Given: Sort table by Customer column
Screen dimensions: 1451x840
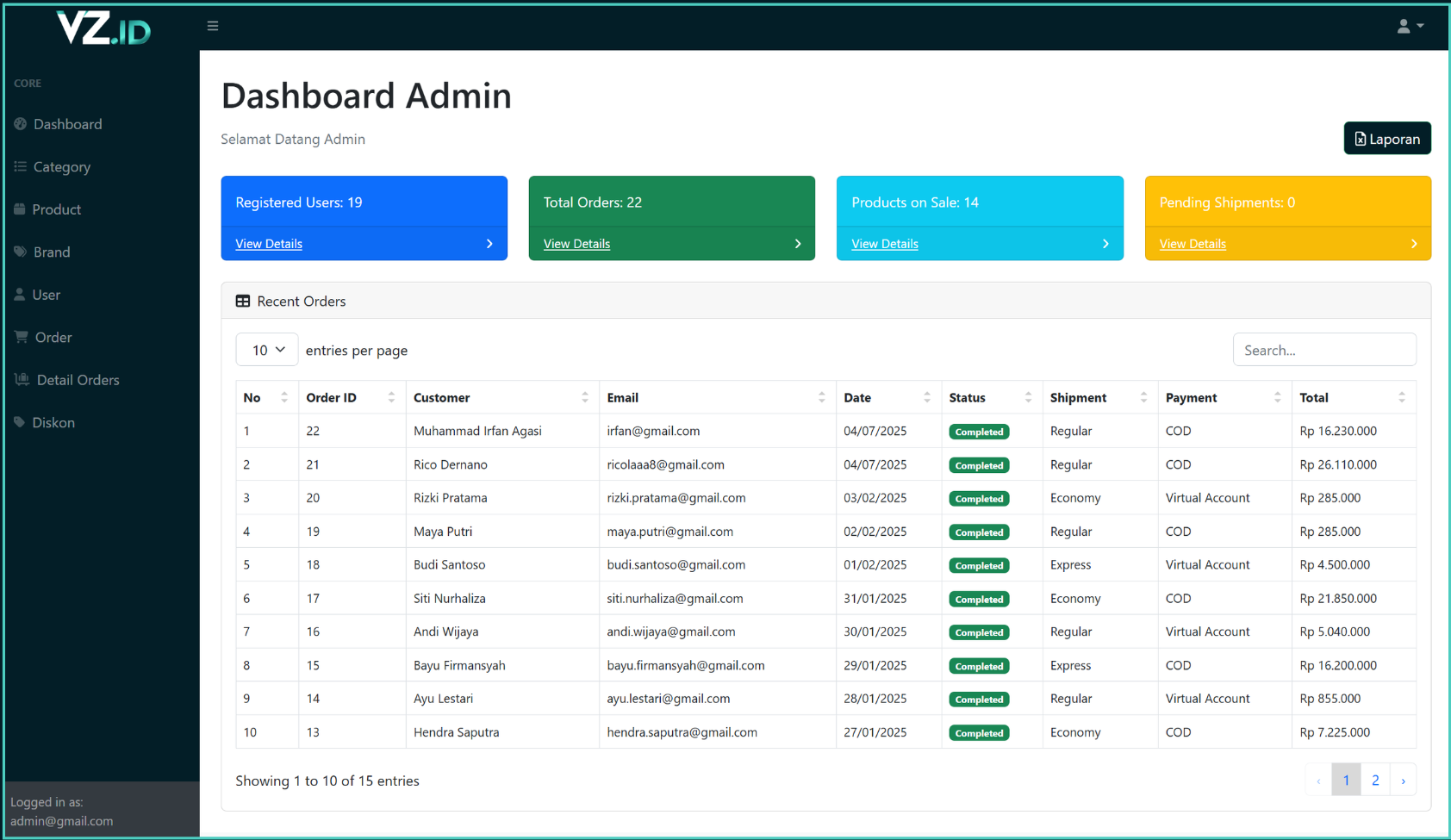Looking at the screenshot, I should [x=502, y=397].
